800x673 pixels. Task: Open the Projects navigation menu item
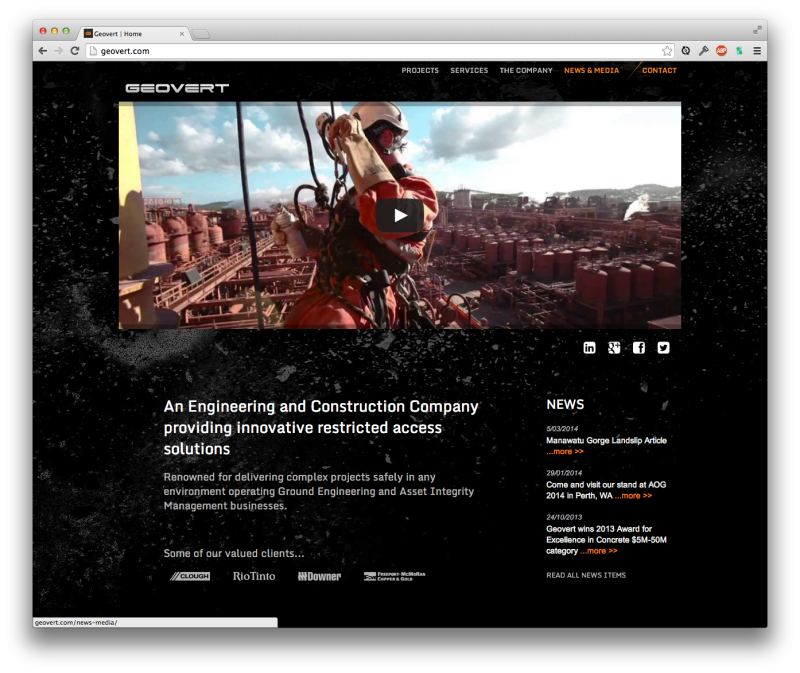click(420, 71)
